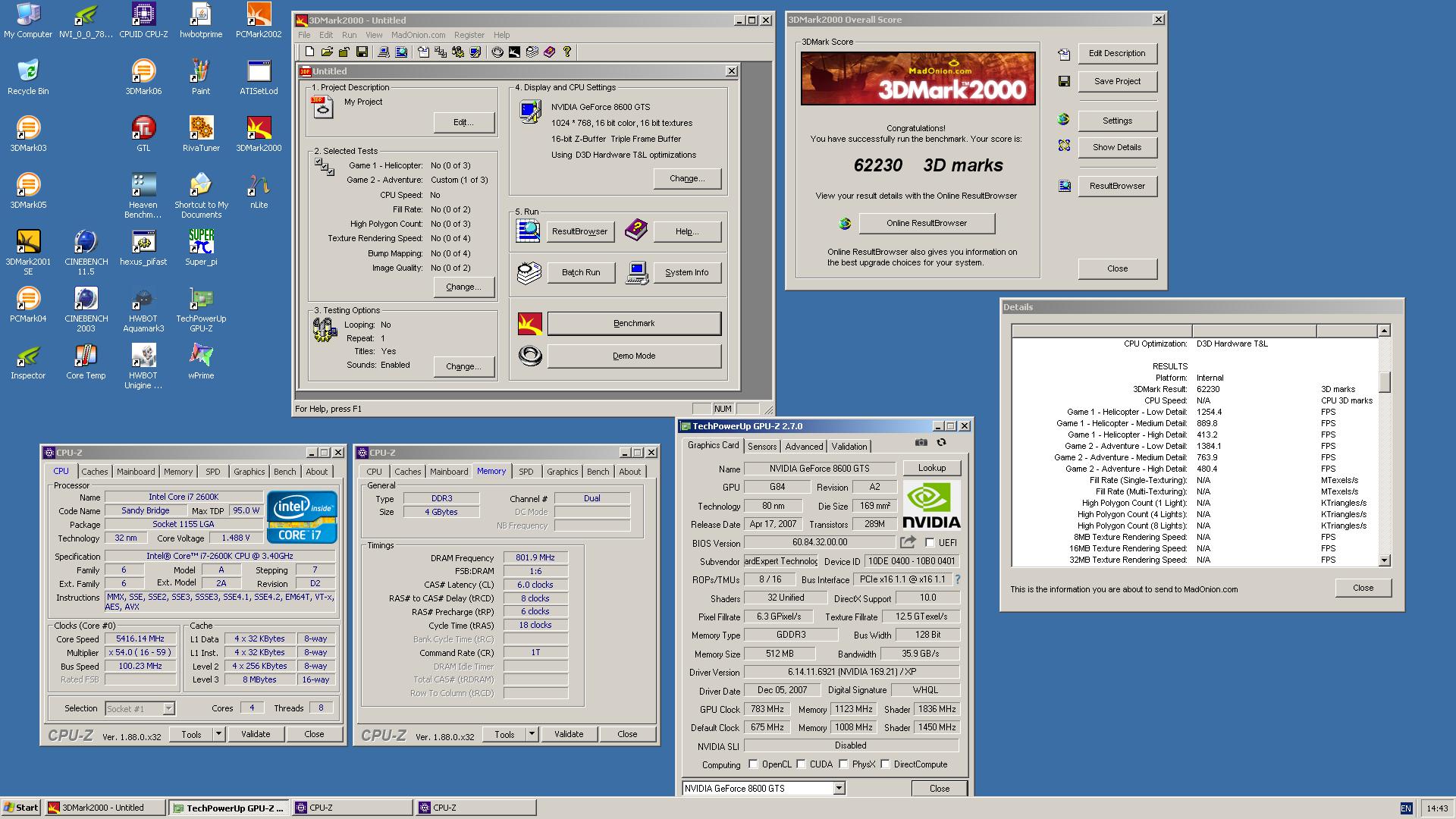This screenshot has height=819, width=1456.
Task: Click the ResultBrowser magnifier toolbar icon
Action: [401, 52]
